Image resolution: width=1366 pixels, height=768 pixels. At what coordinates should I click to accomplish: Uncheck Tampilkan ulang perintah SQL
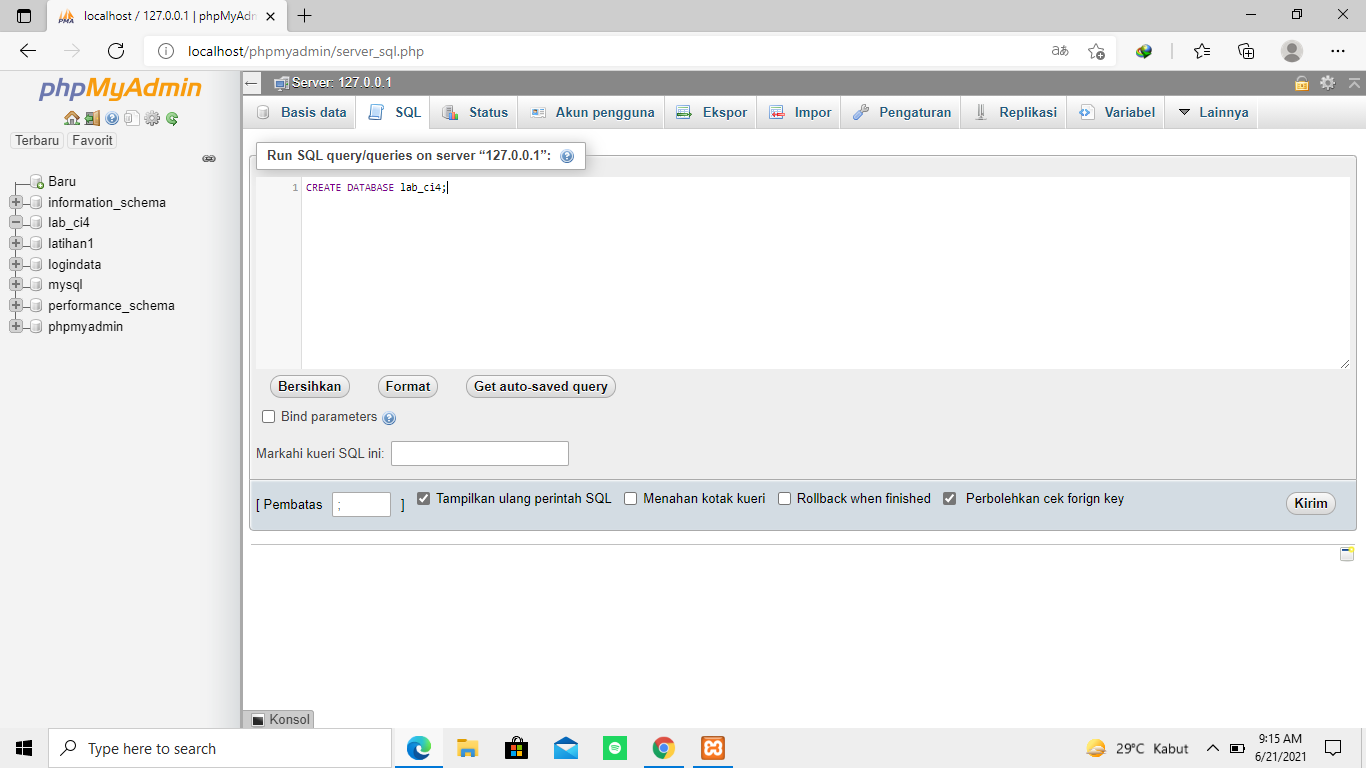(423, 497)
